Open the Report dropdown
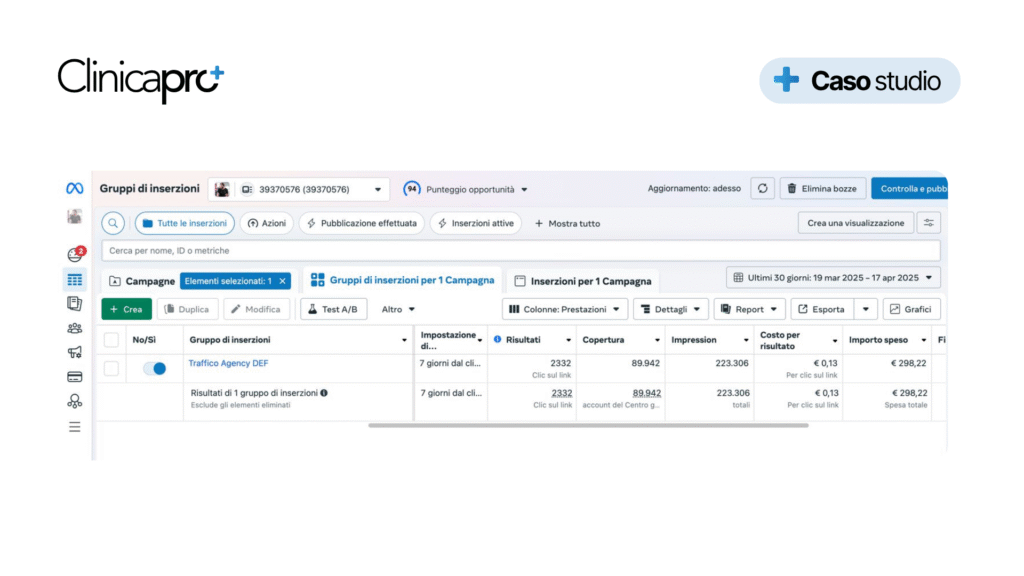Image resolution: width=1024 pixels, height=576 pixels. pos(749,309)
